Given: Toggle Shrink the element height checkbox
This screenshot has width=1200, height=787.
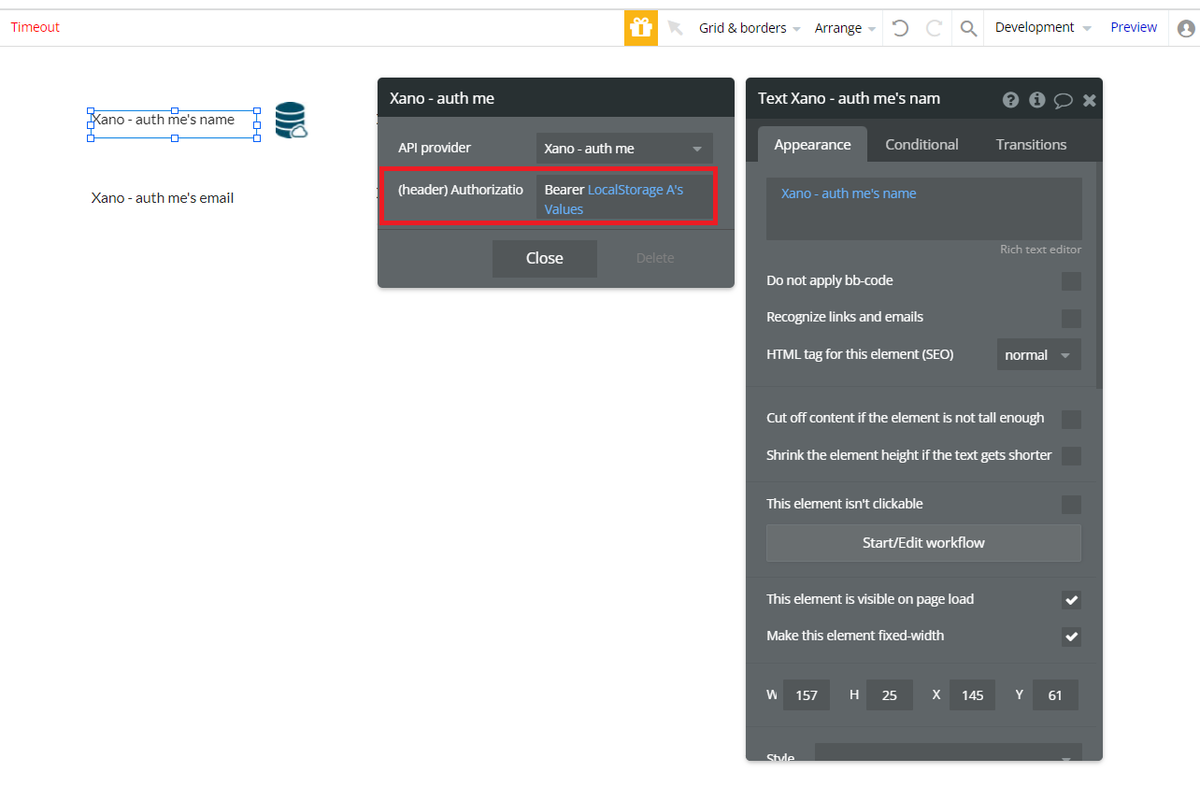Looking at the screenshot, I should (x=1071, y=456).
